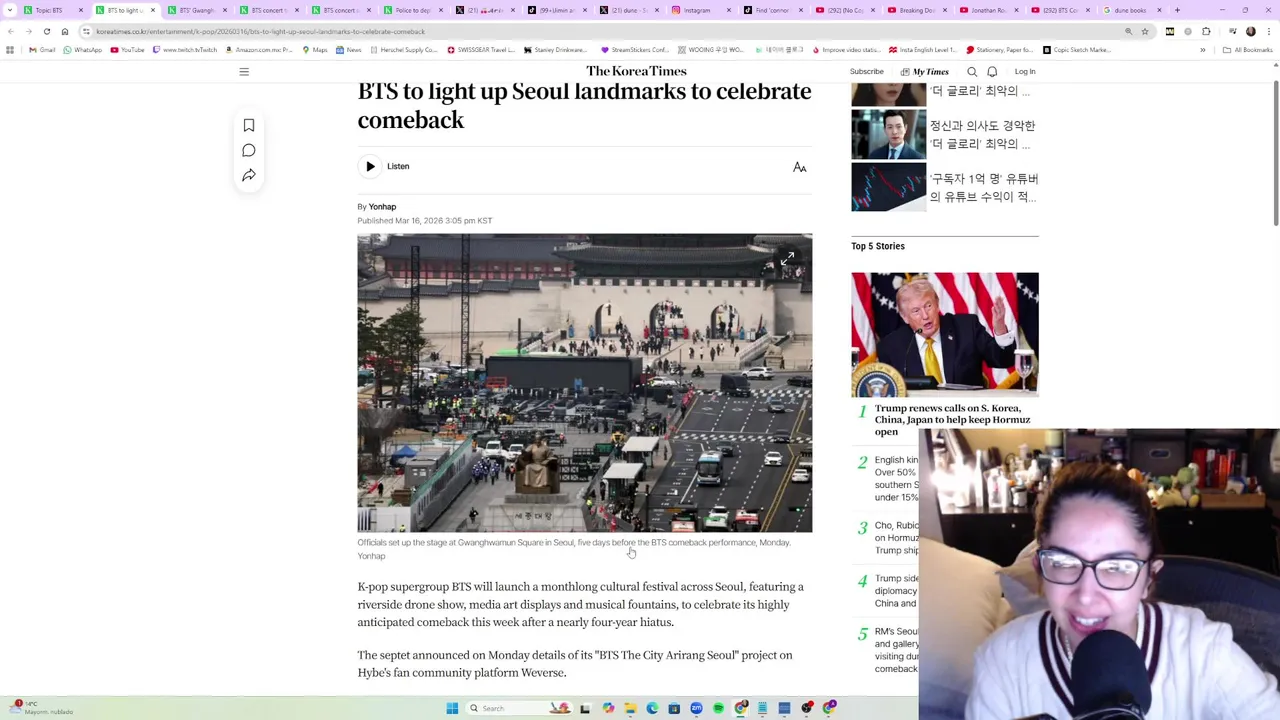Click the Subscribe link

pos(867,72)
